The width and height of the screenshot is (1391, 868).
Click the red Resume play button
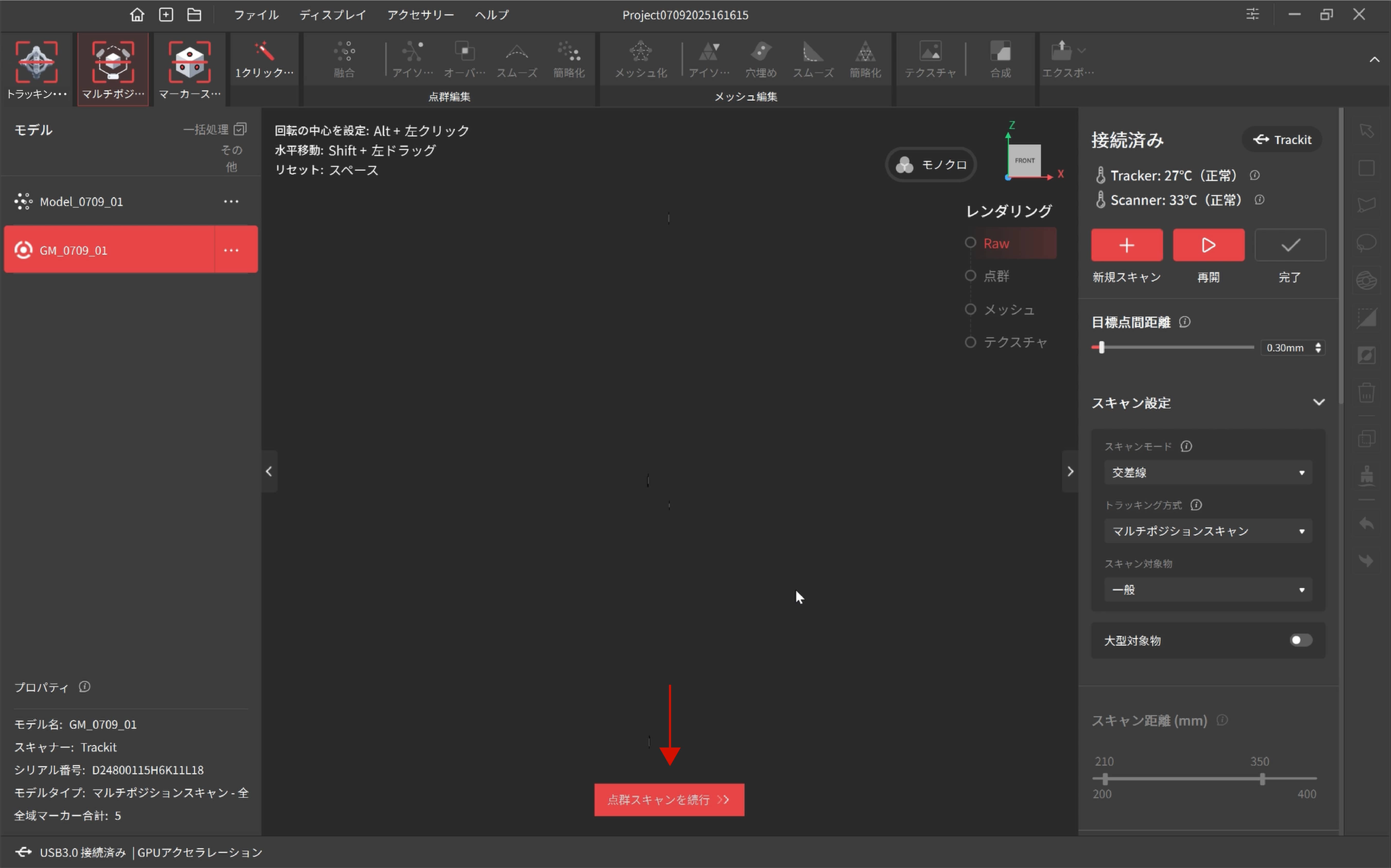tap(1209, 246)
